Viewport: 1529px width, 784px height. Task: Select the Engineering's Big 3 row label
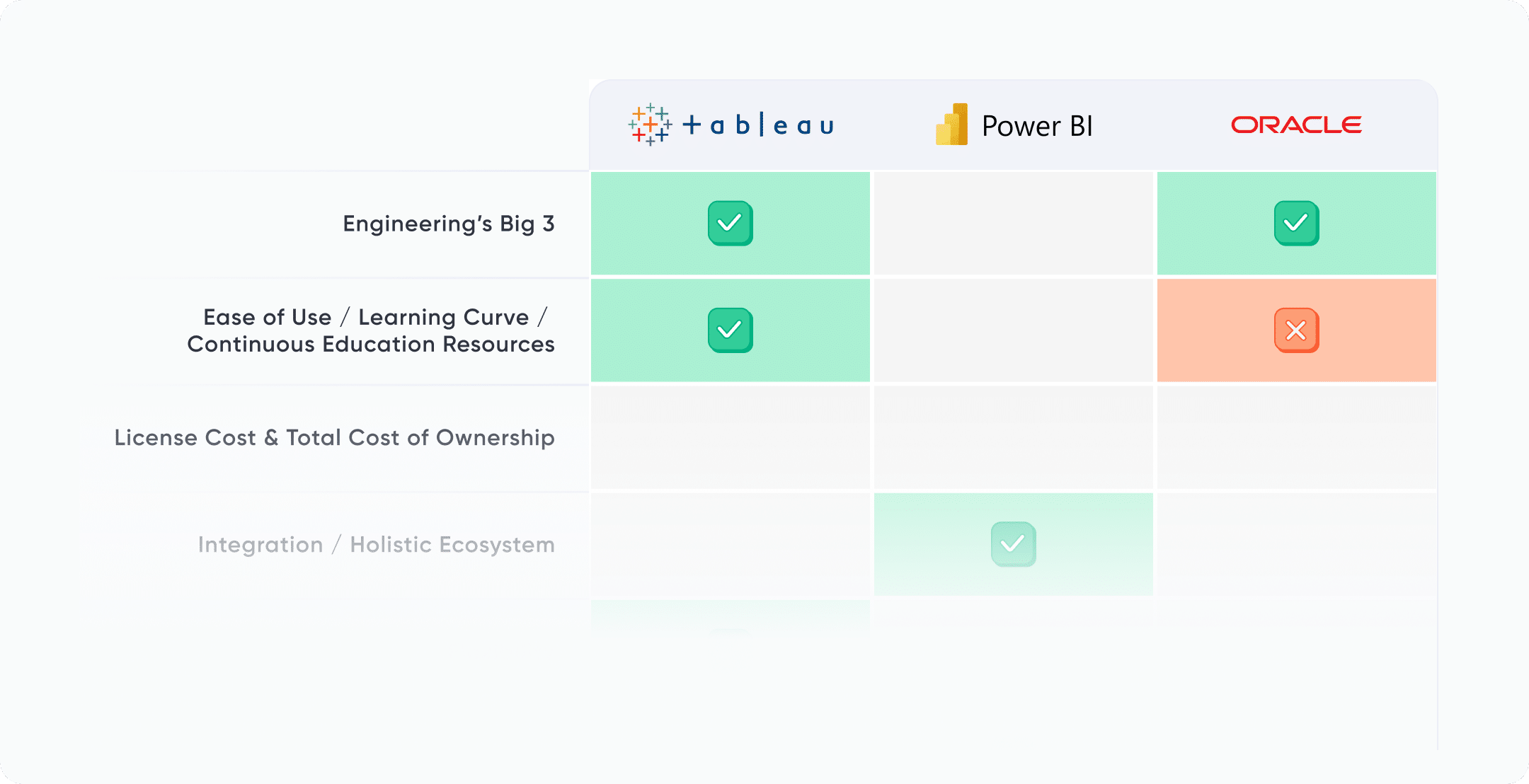(448, 224)
